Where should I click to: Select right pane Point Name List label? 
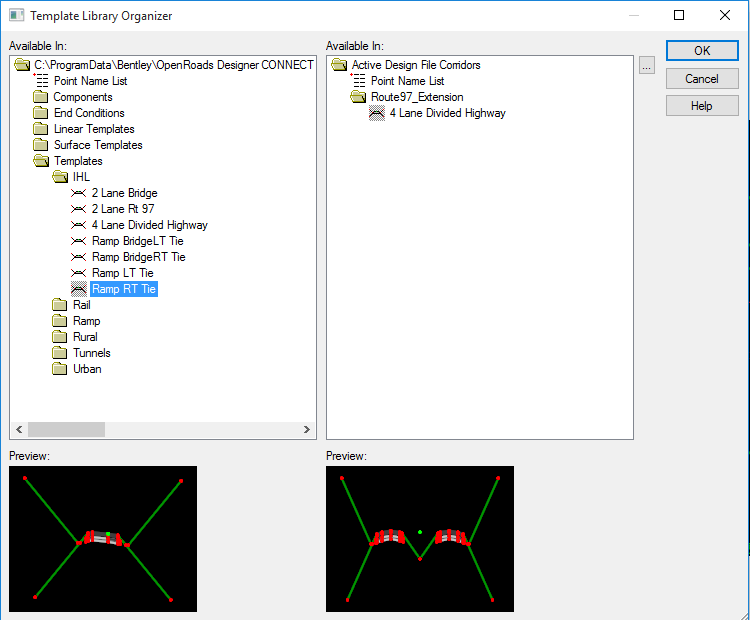click(x=408, y=81)
